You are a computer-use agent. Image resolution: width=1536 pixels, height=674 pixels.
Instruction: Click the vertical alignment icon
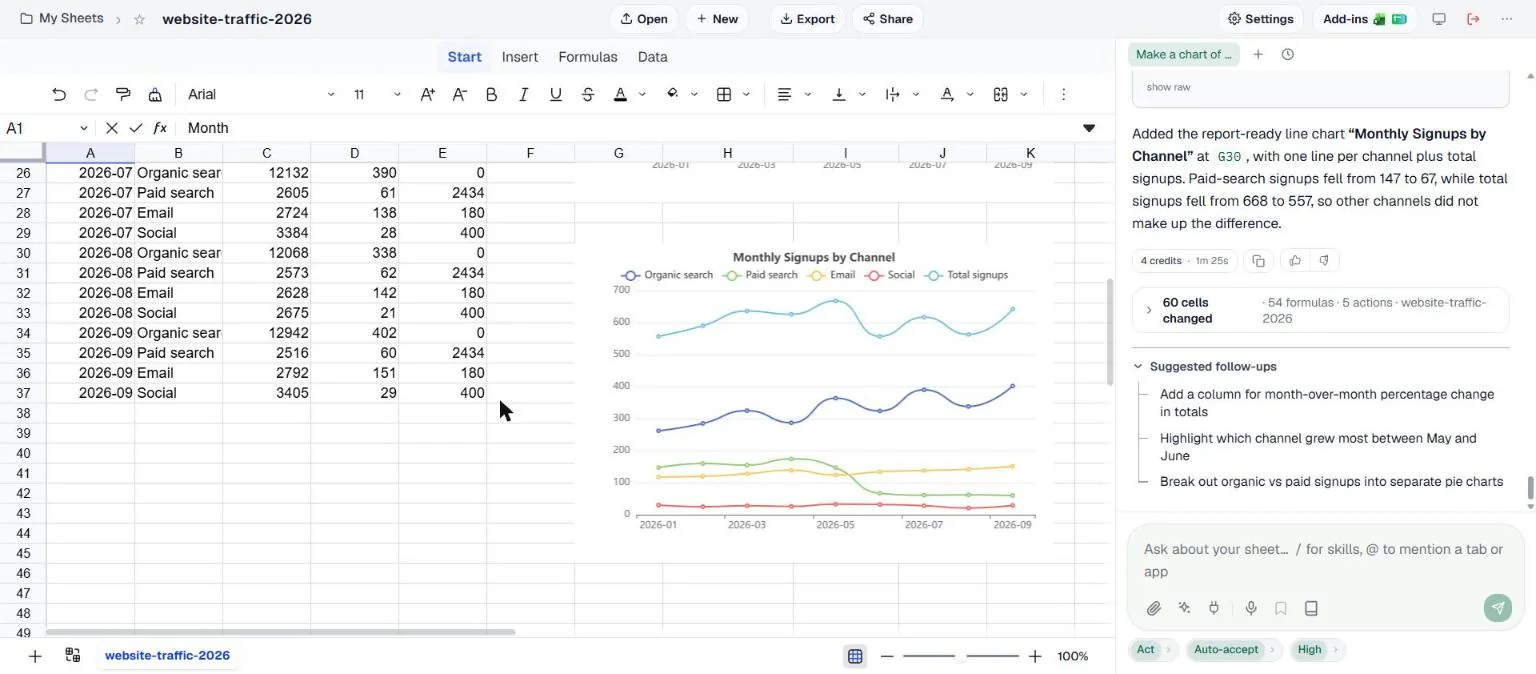[x=839, y=94]
